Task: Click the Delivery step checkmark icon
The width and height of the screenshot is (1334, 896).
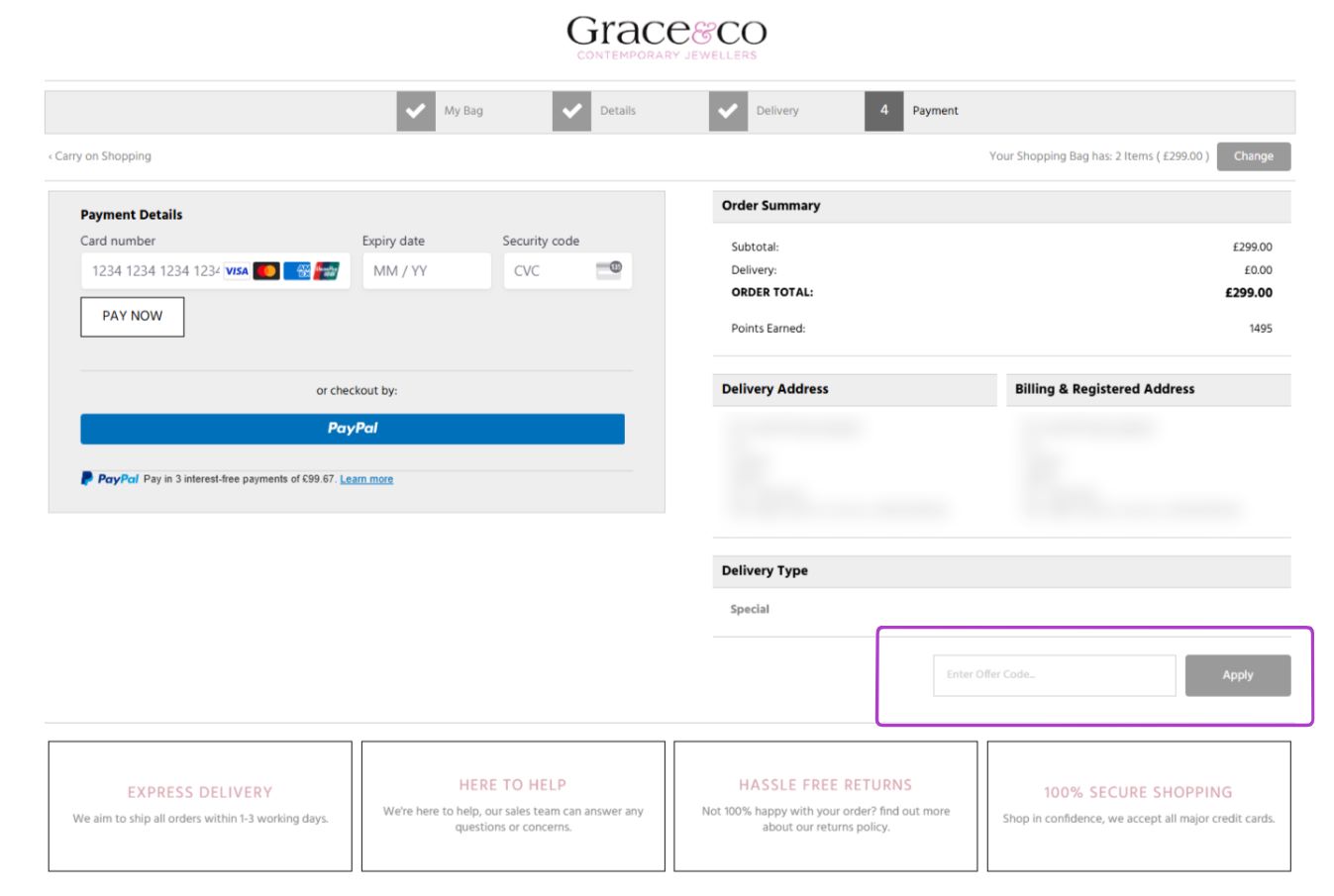Action: click(x=728, y=111)
